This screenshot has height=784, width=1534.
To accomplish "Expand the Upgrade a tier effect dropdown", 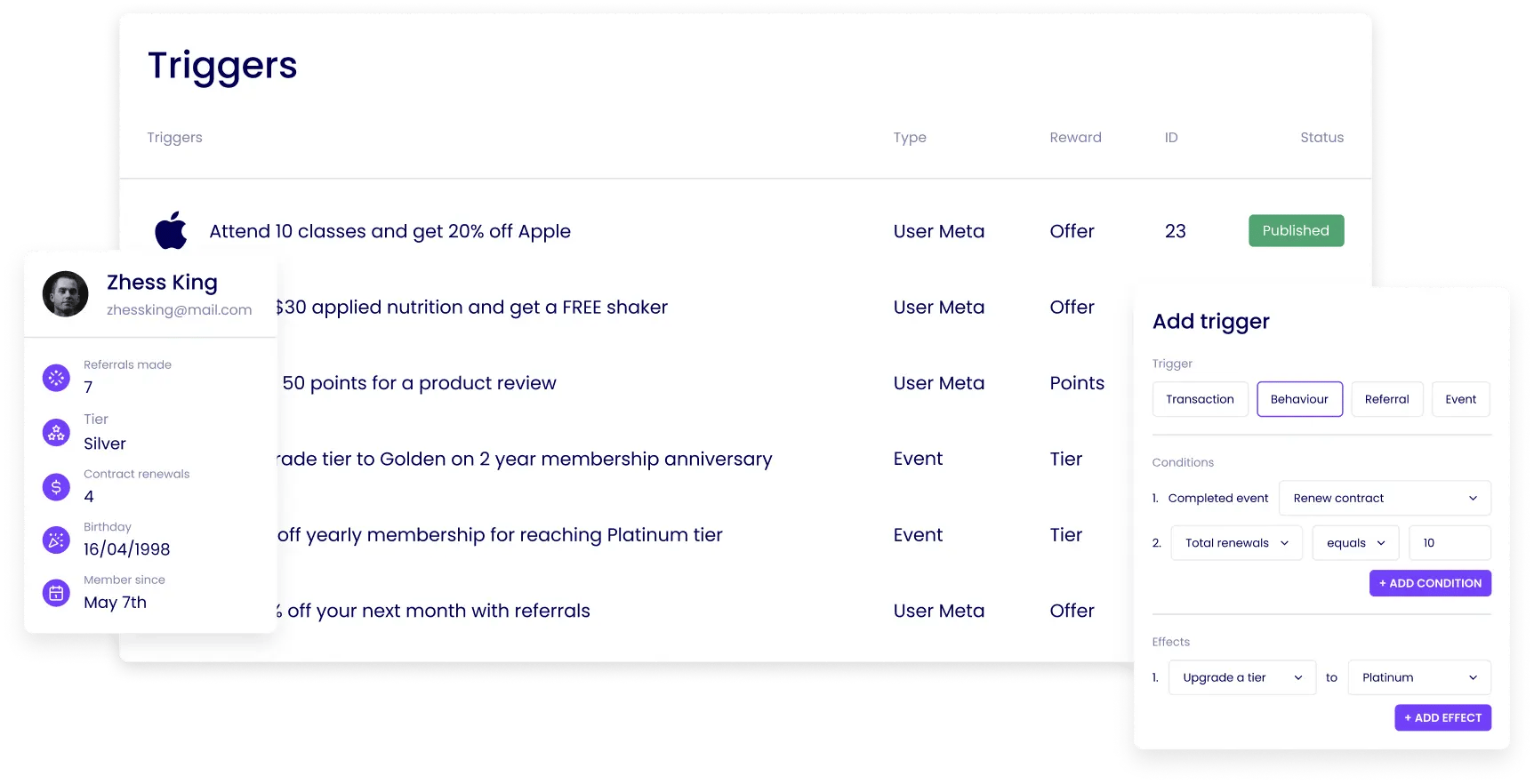I will point(1241,677).
